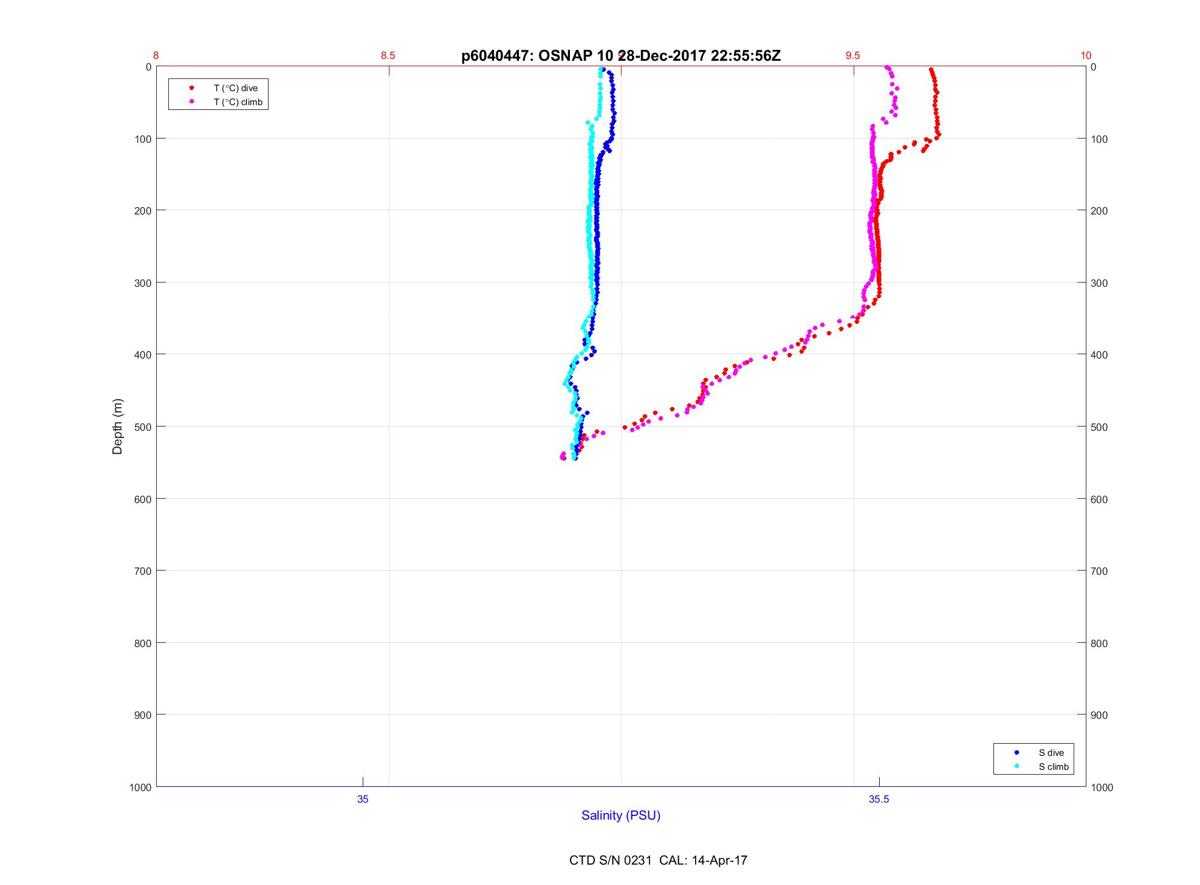Click the cyan S climb legend marker
This screenshot has width=1200, height=885.
click(x=1016, y=766)
